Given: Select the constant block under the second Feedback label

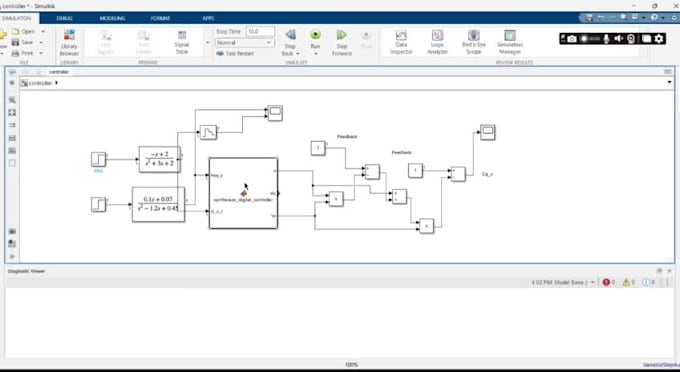Looking at the screenshot, I should tap(415, 170).
